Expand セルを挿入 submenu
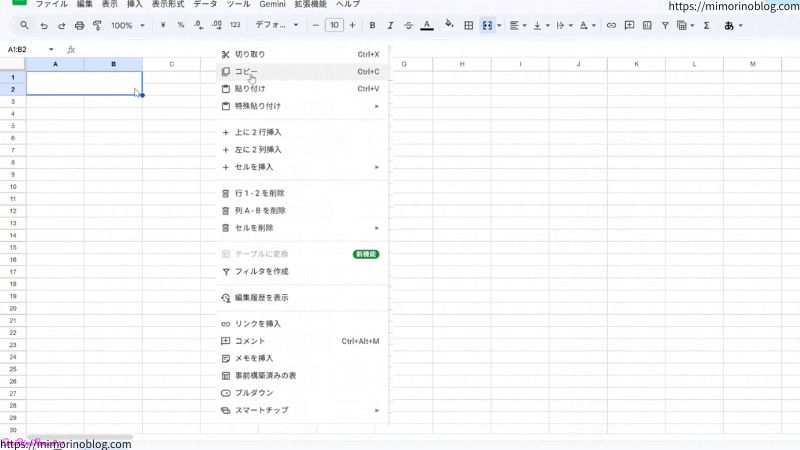Screen dimensions: 800x450 [x=302, y=167]
